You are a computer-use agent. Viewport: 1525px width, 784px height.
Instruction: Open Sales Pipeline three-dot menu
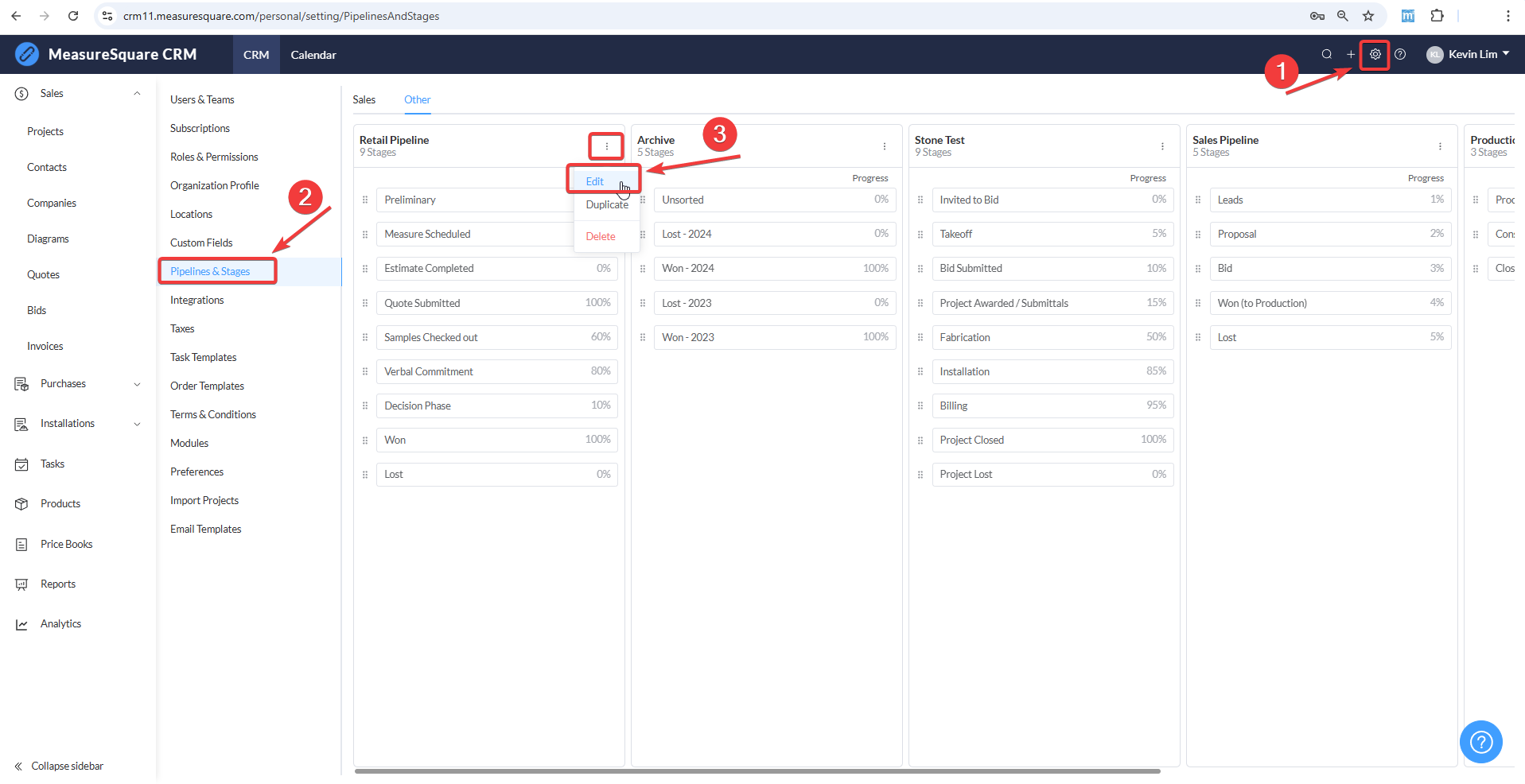(1440, 146)
